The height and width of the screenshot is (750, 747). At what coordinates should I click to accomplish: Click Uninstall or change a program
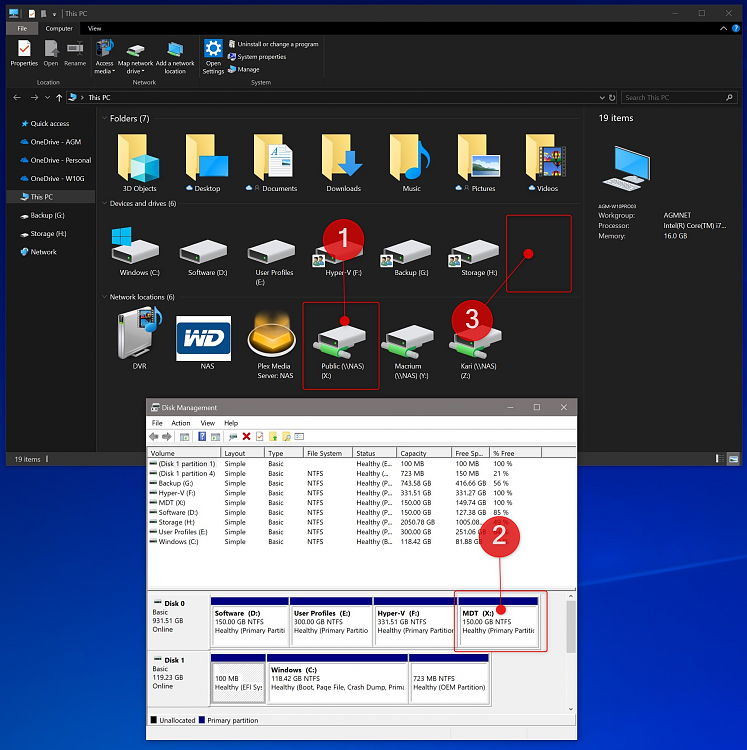pyautogui.click(x=273, y=44)
